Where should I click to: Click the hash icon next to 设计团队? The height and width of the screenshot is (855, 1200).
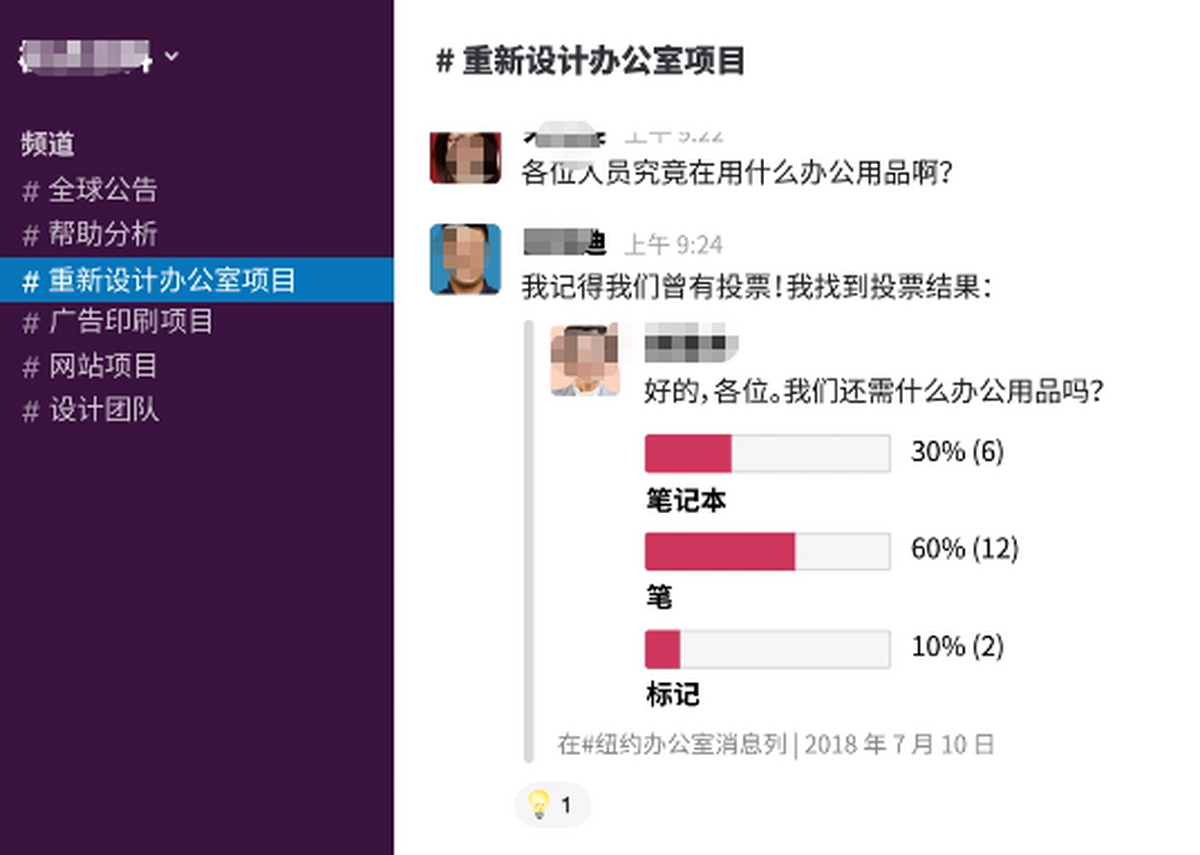point(31,411)
